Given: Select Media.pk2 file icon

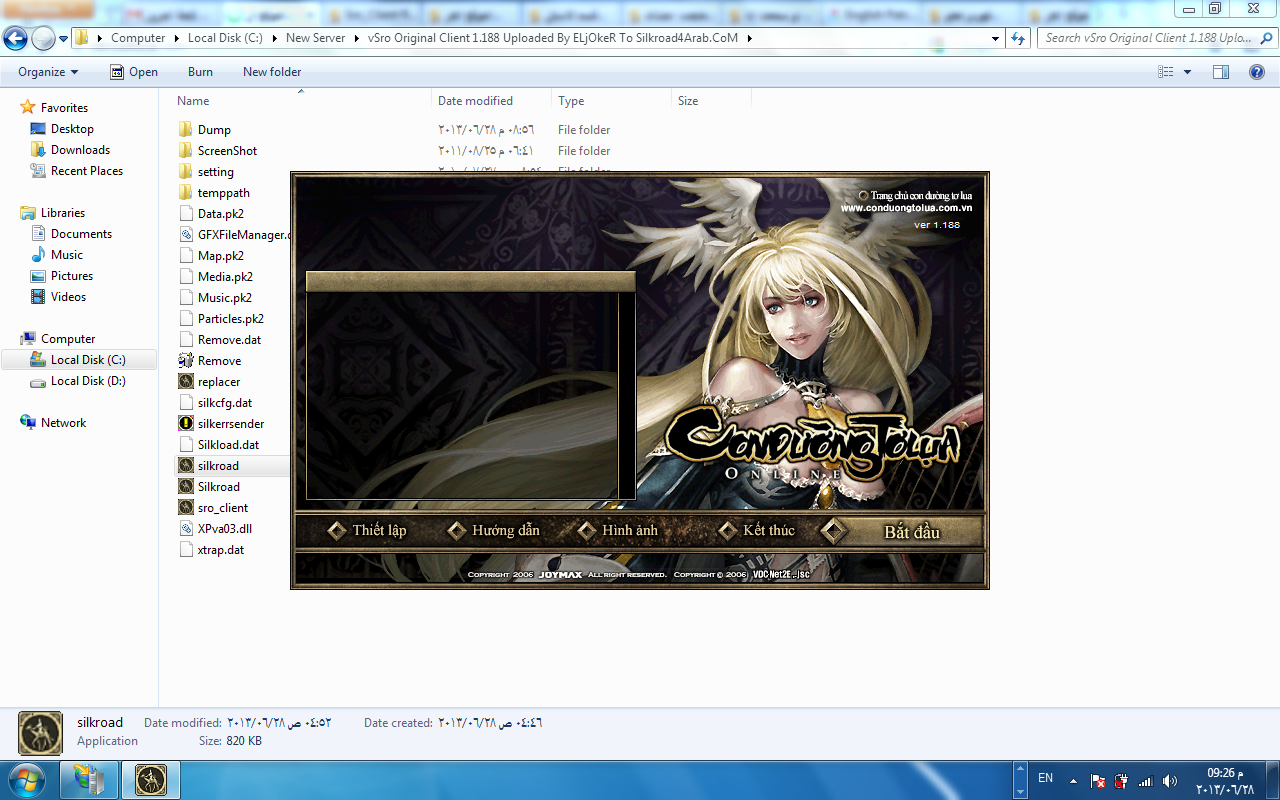Looking at the screenshot, I should coord(185,277).
